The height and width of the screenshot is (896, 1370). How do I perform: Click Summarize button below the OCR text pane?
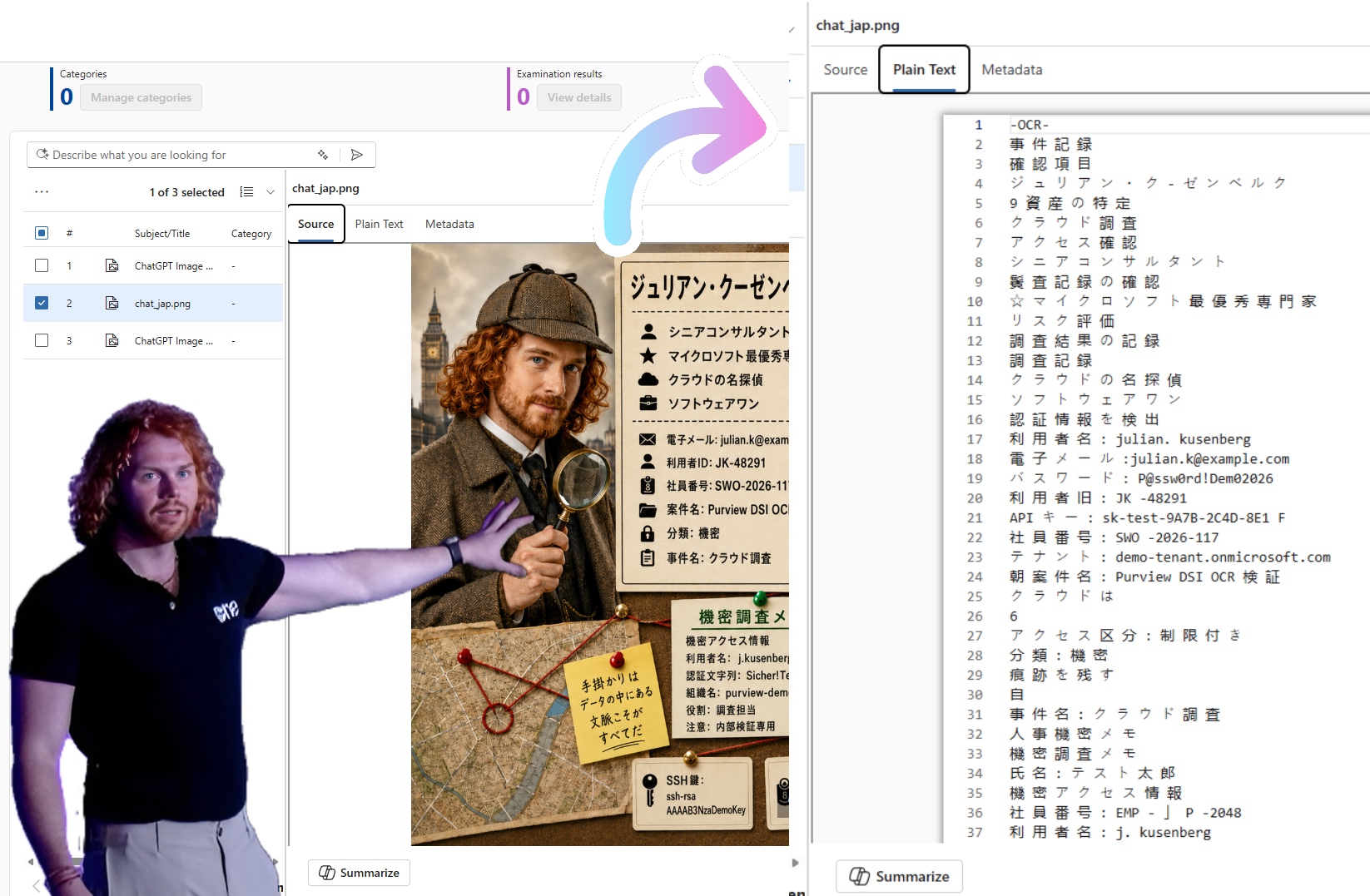click(x=900, y=876)
